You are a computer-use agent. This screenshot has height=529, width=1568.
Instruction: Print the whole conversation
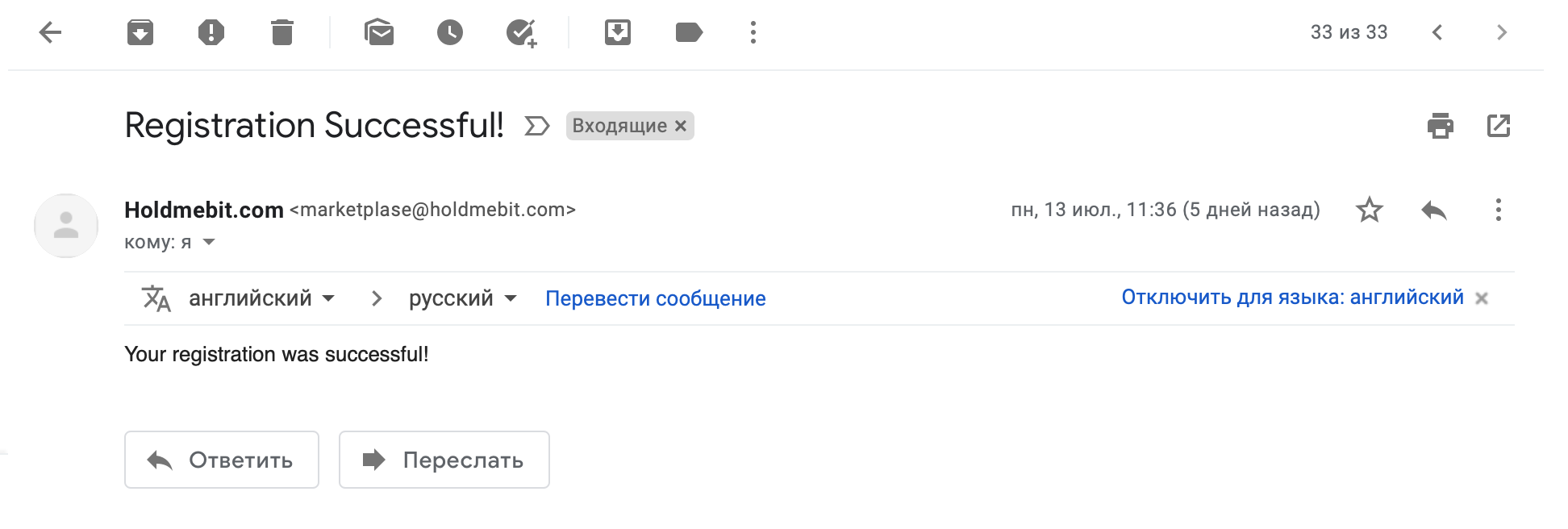click(1441, 126)
